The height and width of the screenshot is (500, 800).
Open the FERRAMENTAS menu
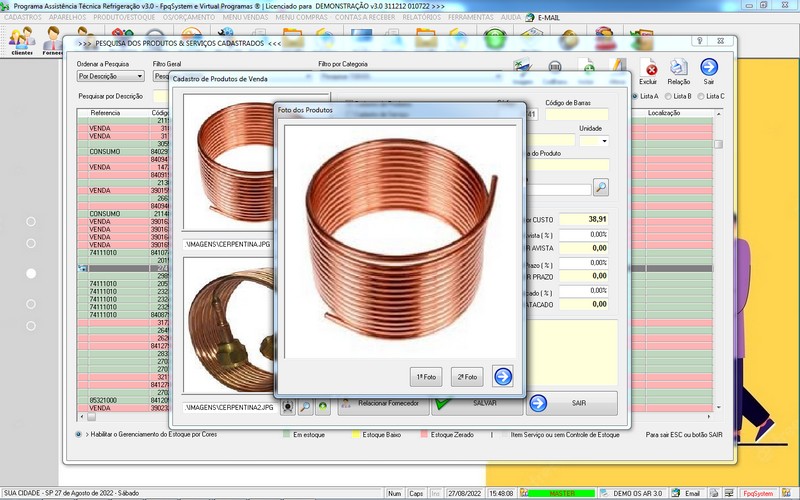point(471,17)
